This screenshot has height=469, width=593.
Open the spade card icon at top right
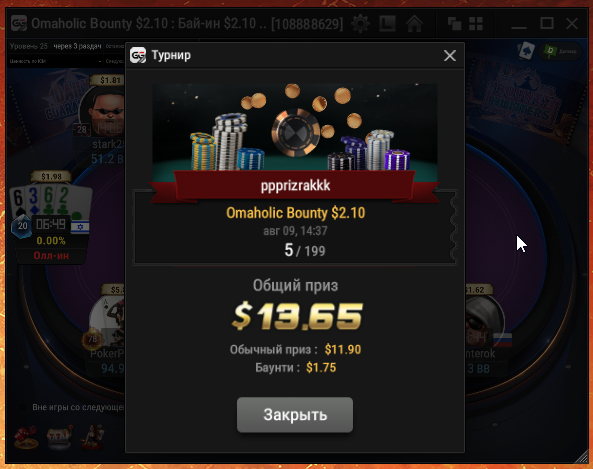(x=526, y=51)
